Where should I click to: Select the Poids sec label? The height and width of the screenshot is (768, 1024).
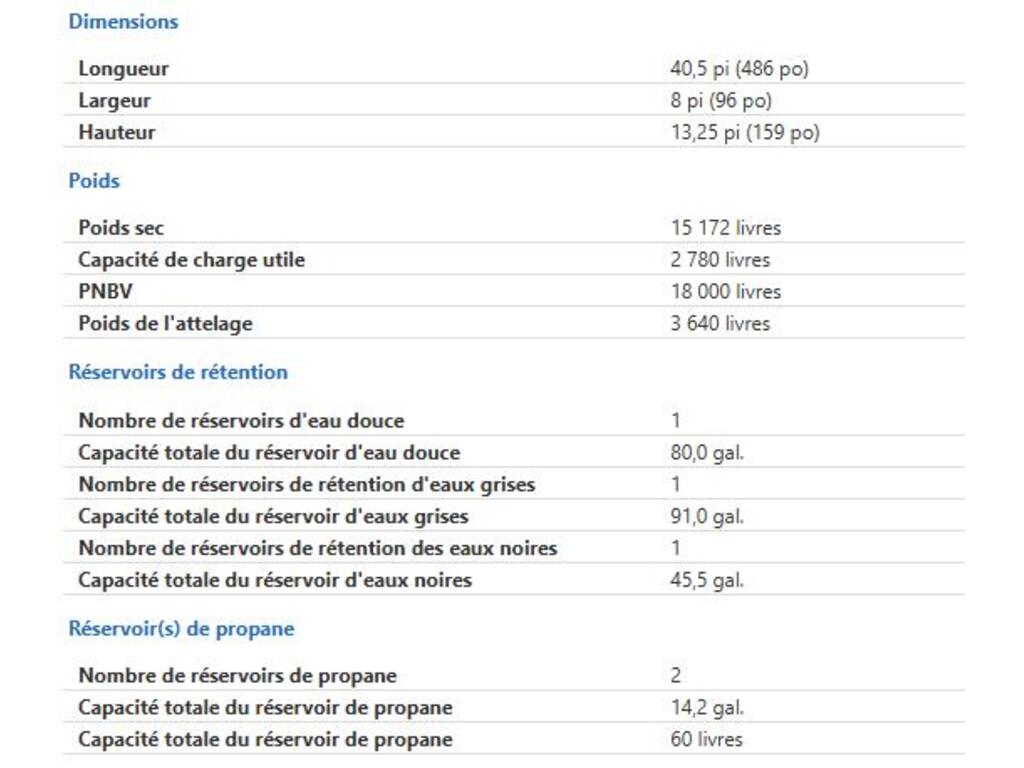(121, 228)
